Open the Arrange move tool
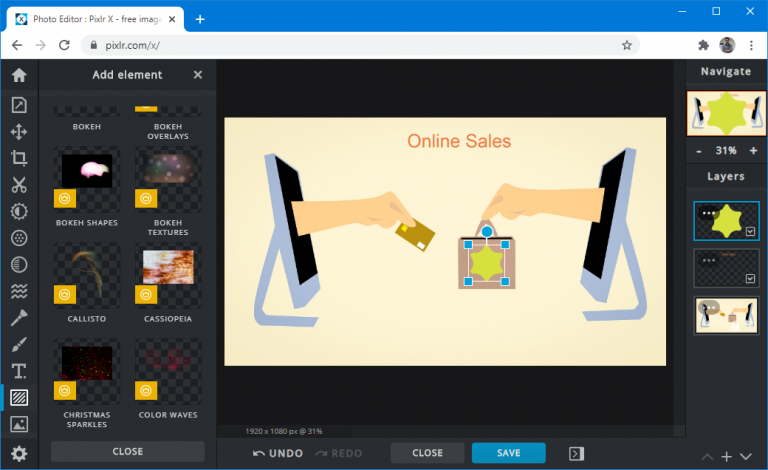768x470 pixels. (19, 131)
